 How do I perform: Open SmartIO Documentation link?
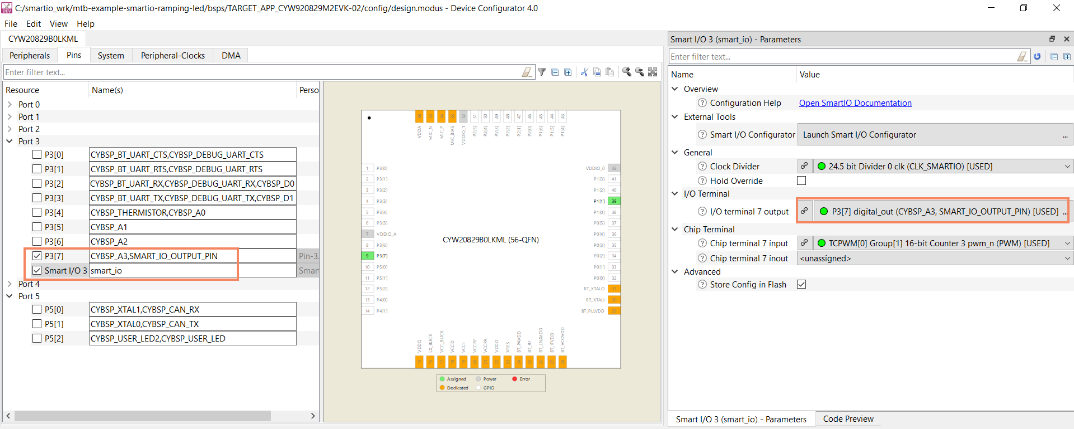[x=855, y=103]
